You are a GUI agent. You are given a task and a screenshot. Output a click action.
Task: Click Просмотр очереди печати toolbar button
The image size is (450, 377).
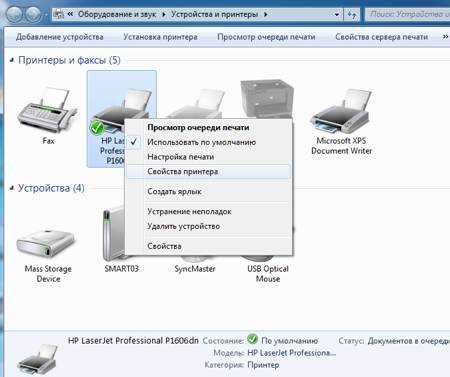(x=266, y=37)
